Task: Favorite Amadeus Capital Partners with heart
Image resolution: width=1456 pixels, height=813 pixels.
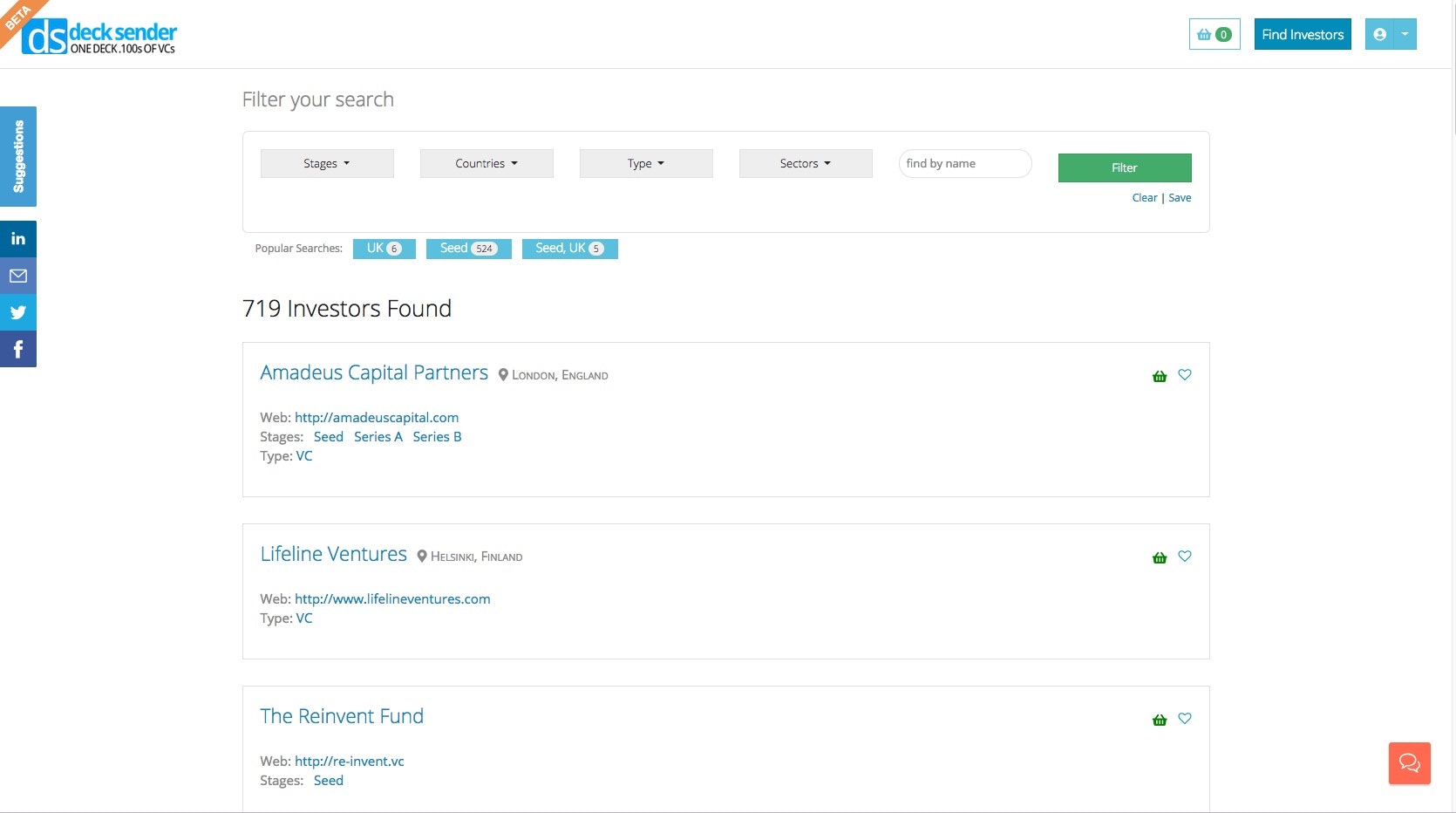Action: (x=1185, y=375)
